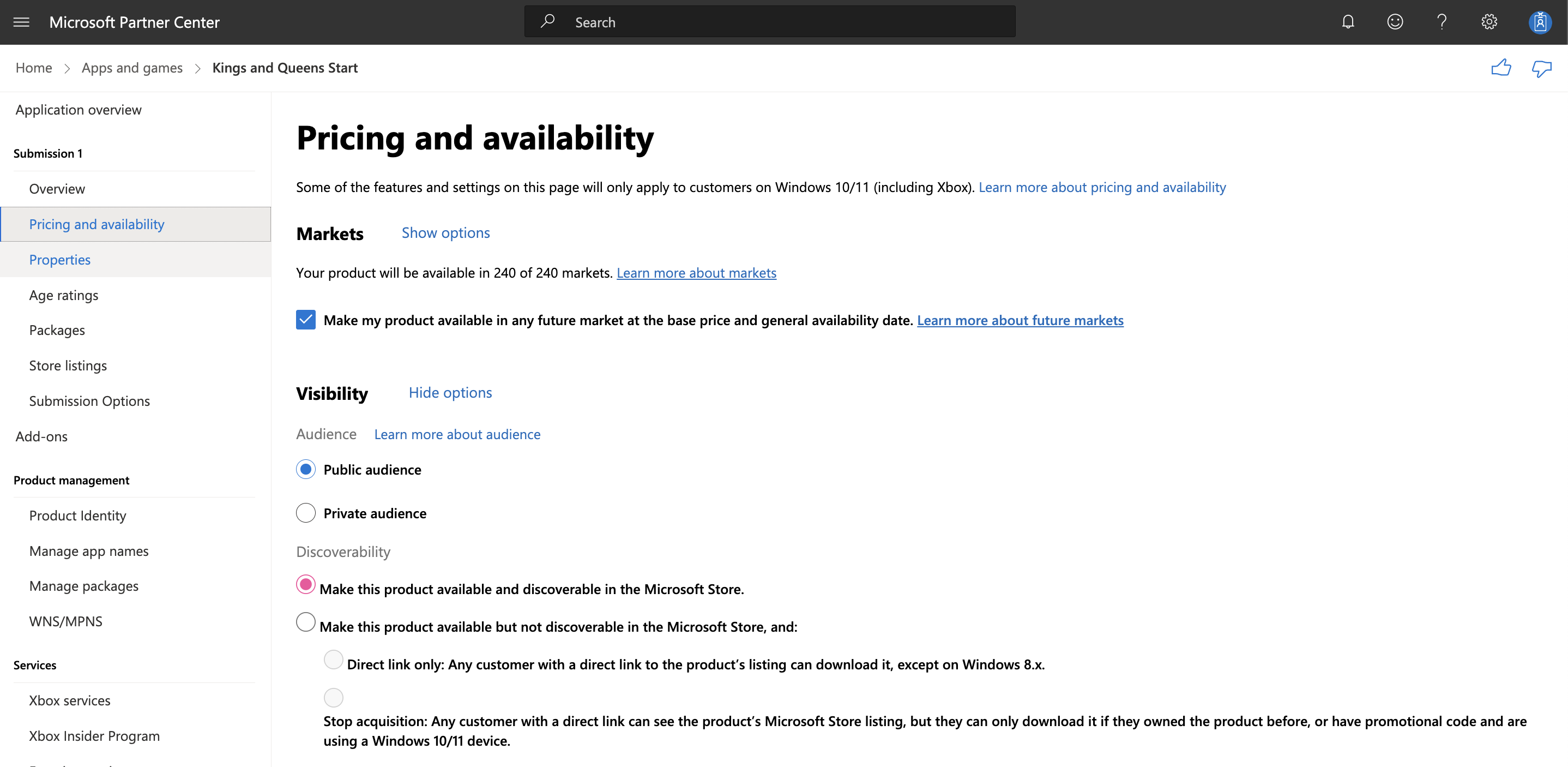Open Submission Options in sidebar

coord(89,401)
